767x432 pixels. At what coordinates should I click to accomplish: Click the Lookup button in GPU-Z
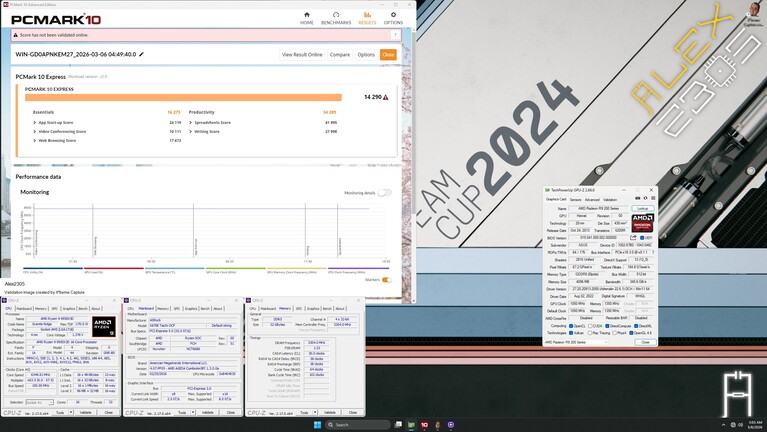click(x=642, y=208)
